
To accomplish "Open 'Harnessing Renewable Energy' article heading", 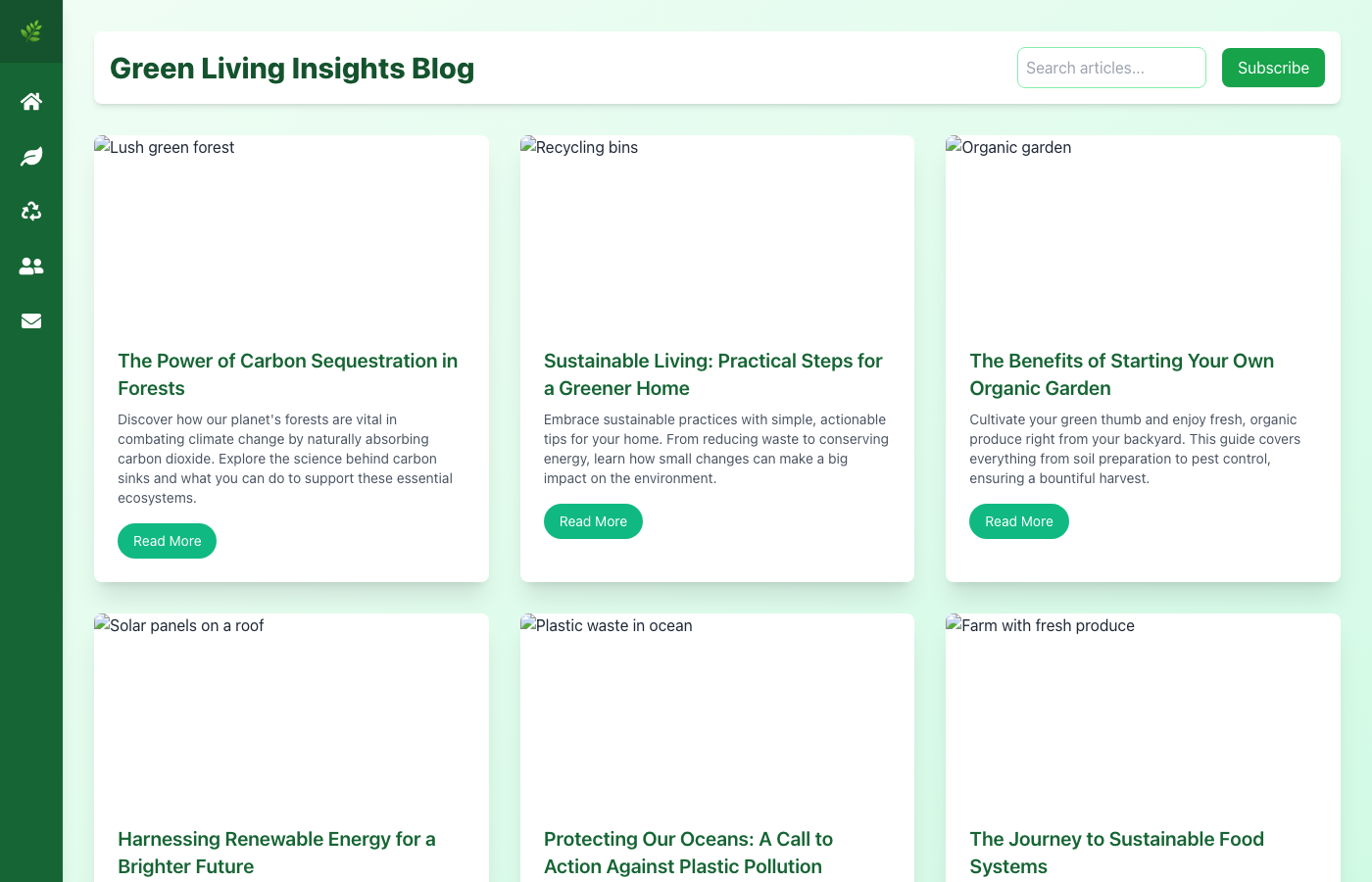I will click(277, 852).
